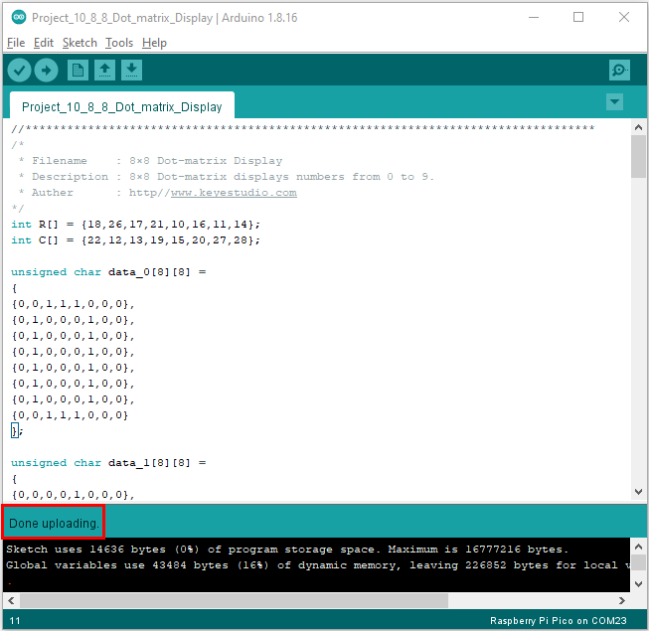Screen dimensions: 650x632
Task: Open the Help menu
Action: (x=154, y=43)
